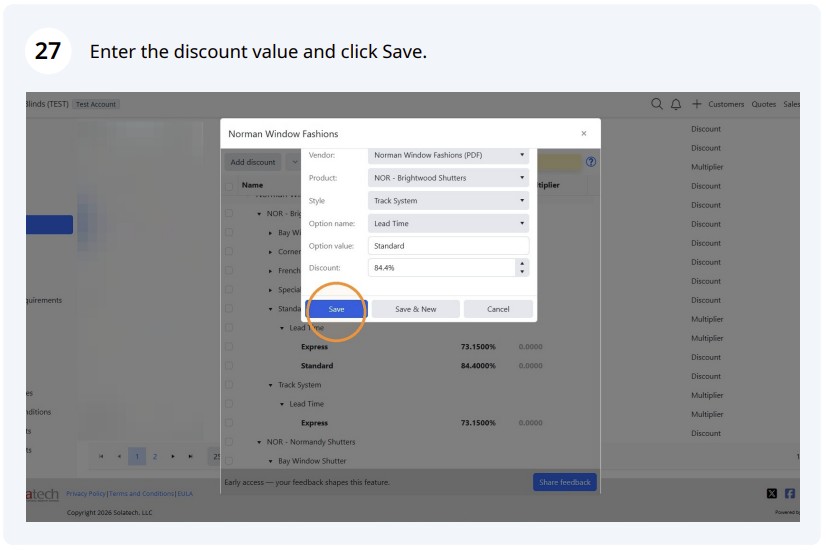Tick the checkbox for the French row
Viewport: 827px width, 550px height.
229,271
